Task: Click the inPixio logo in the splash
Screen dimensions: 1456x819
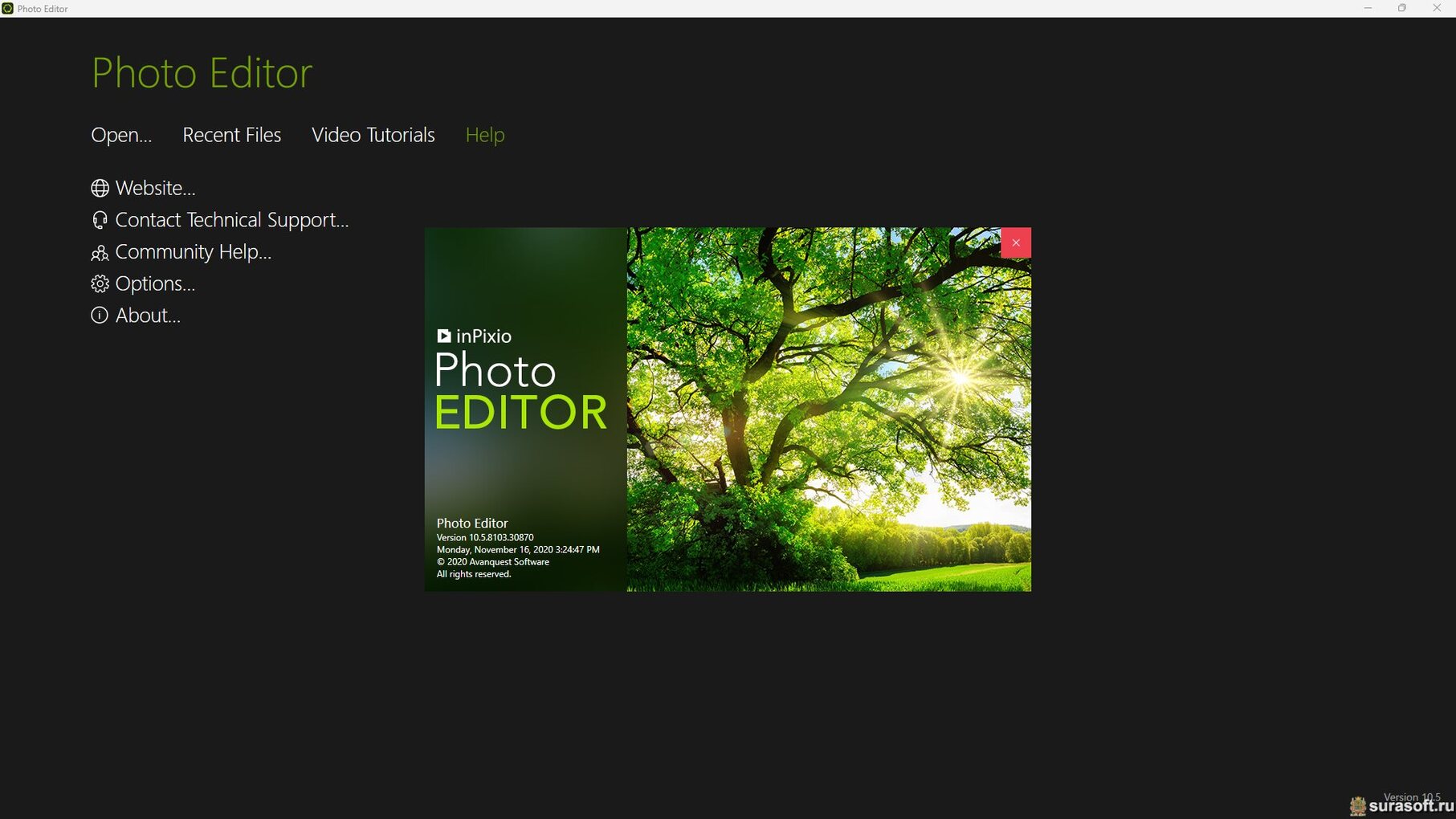Action: [x=474, y=336]
